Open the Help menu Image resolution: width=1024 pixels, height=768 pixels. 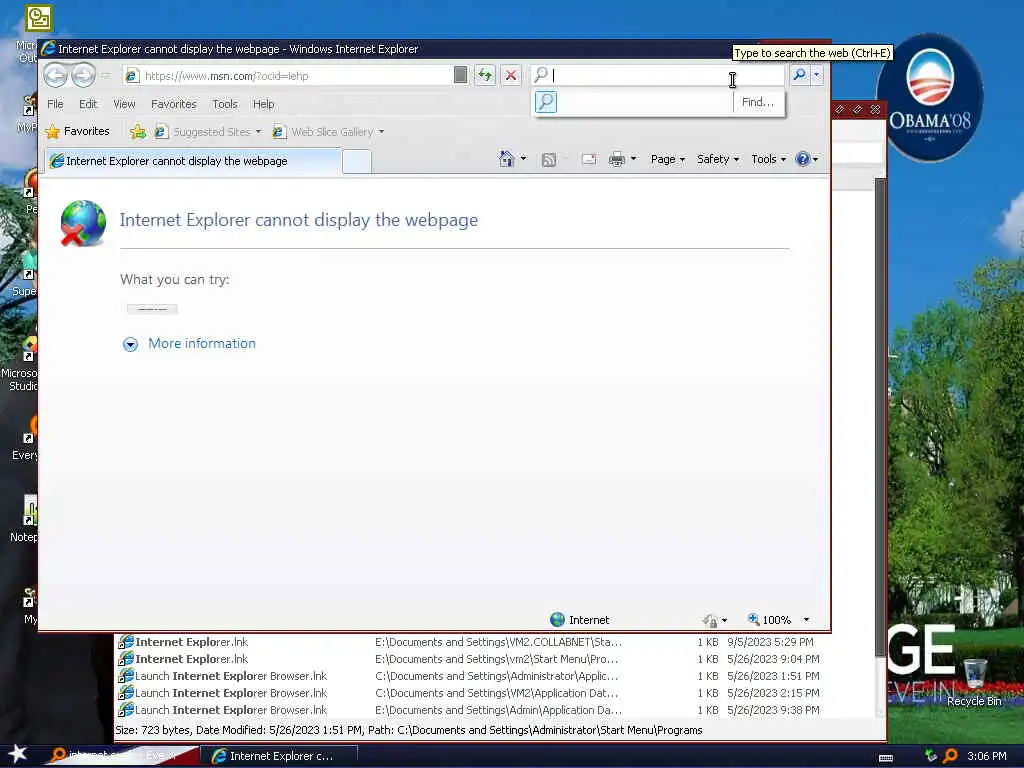click(263, 104)
